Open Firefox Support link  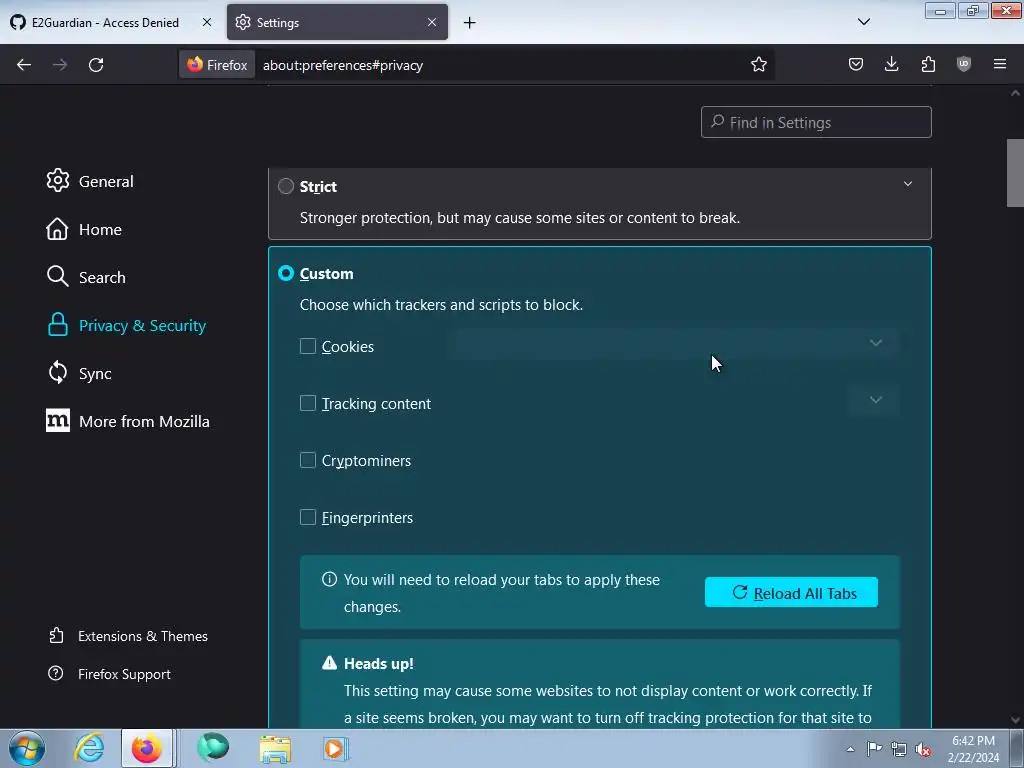(109, 674)
